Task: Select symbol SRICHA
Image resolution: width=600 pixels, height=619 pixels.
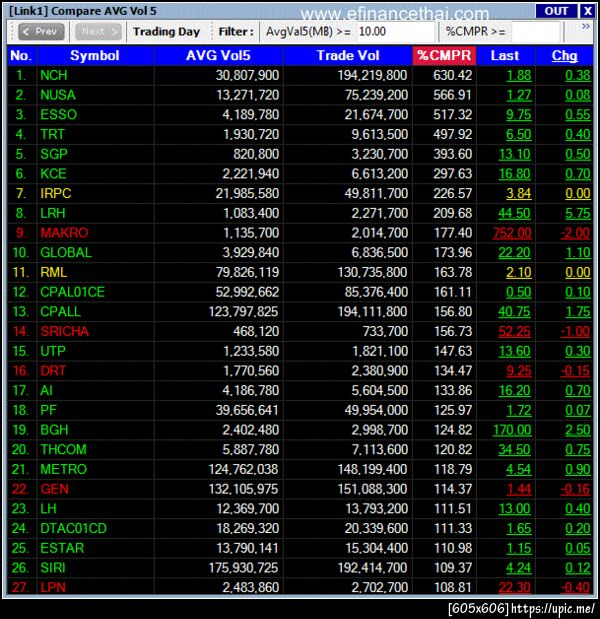Action: point(64,331)
